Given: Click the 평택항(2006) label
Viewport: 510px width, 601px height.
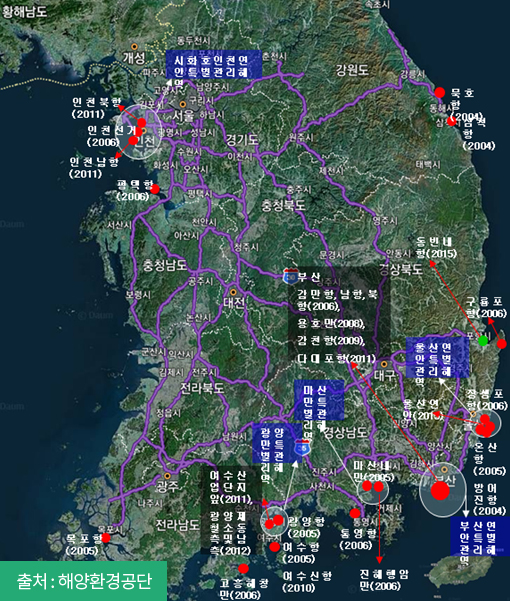Looking at the screenshot, I should [134, 190].
